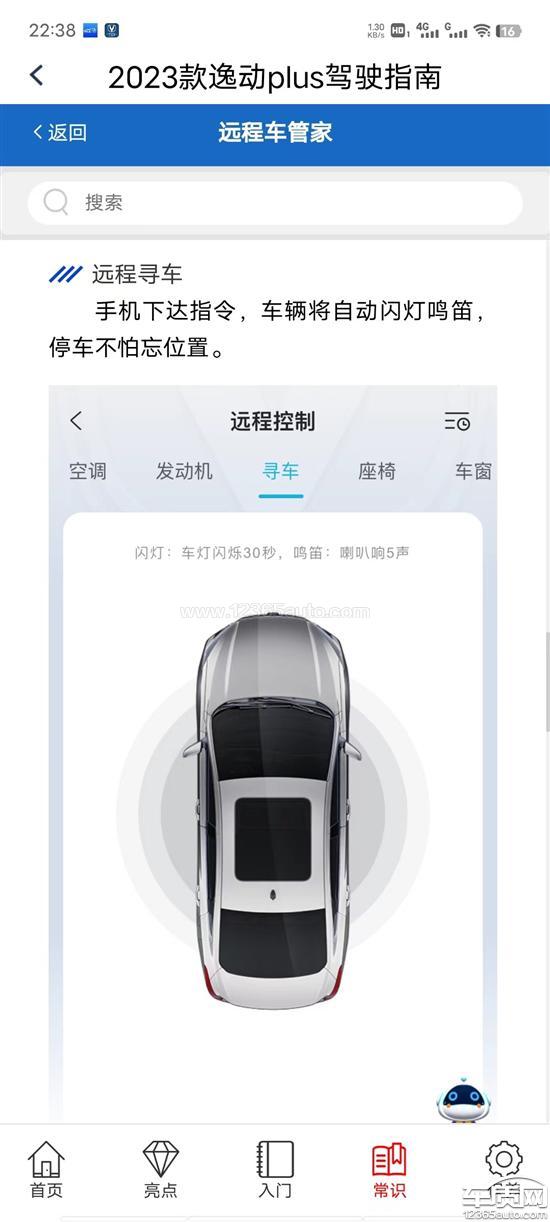Open the robot assistant floating icon
Image resolution: width=550 pixels, height=1222 pixels.
coord(462,1098)
